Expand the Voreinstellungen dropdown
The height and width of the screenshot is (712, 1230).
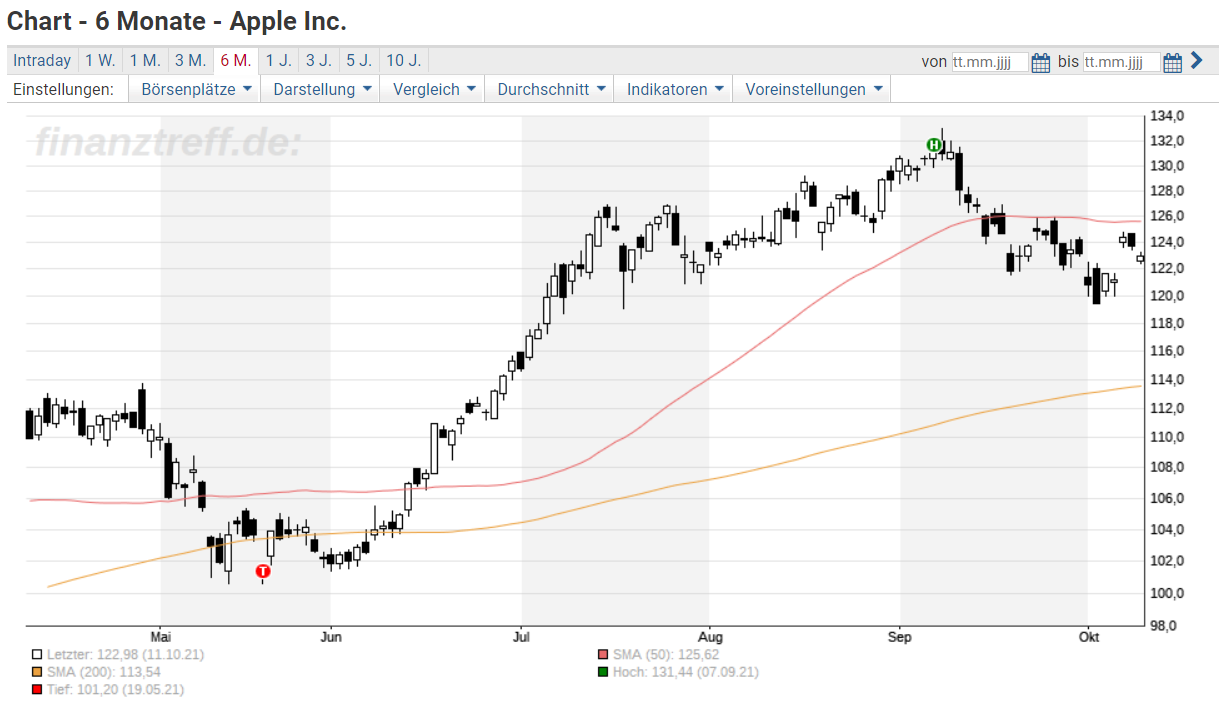coord(811,89)
